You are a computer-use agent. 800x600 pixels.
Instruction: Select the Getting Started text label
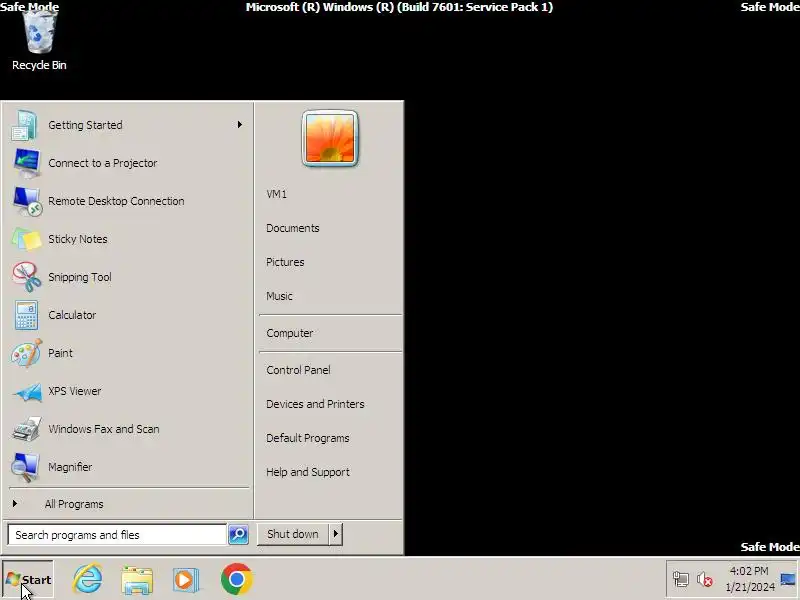85,125
